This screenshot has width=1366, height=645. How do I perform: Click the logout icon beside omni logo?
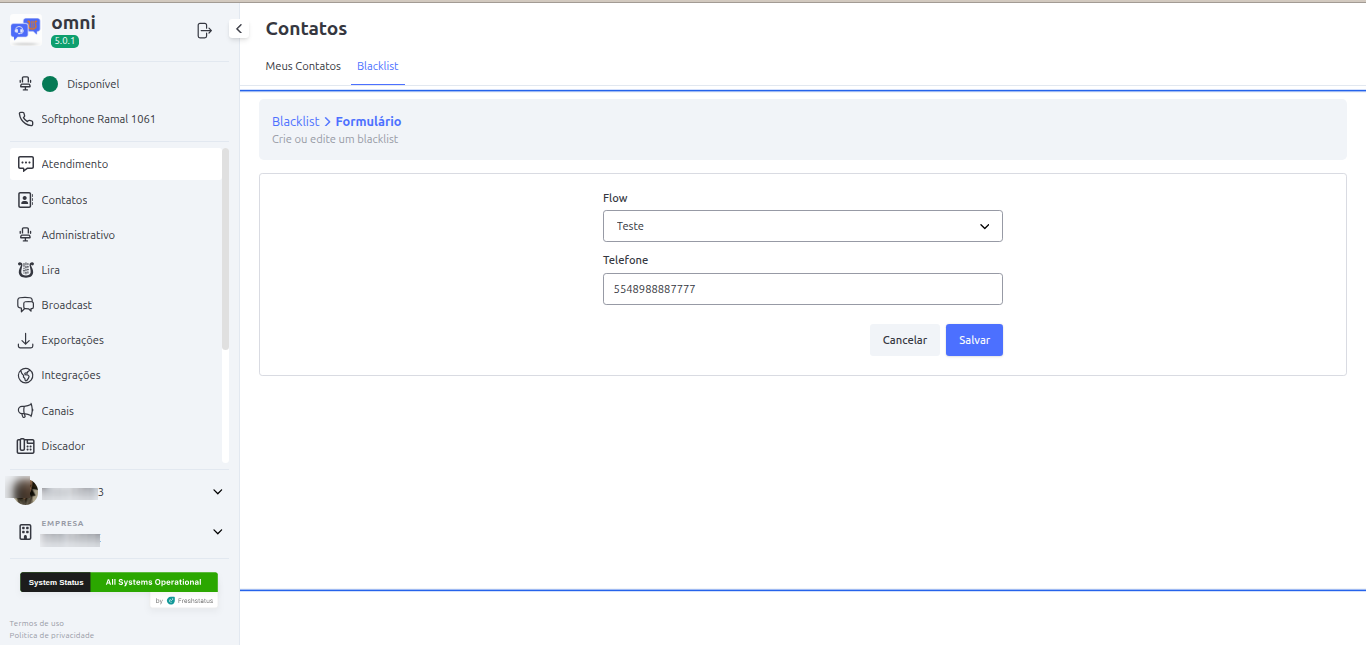pyautogui.click(x=204, y=30)
